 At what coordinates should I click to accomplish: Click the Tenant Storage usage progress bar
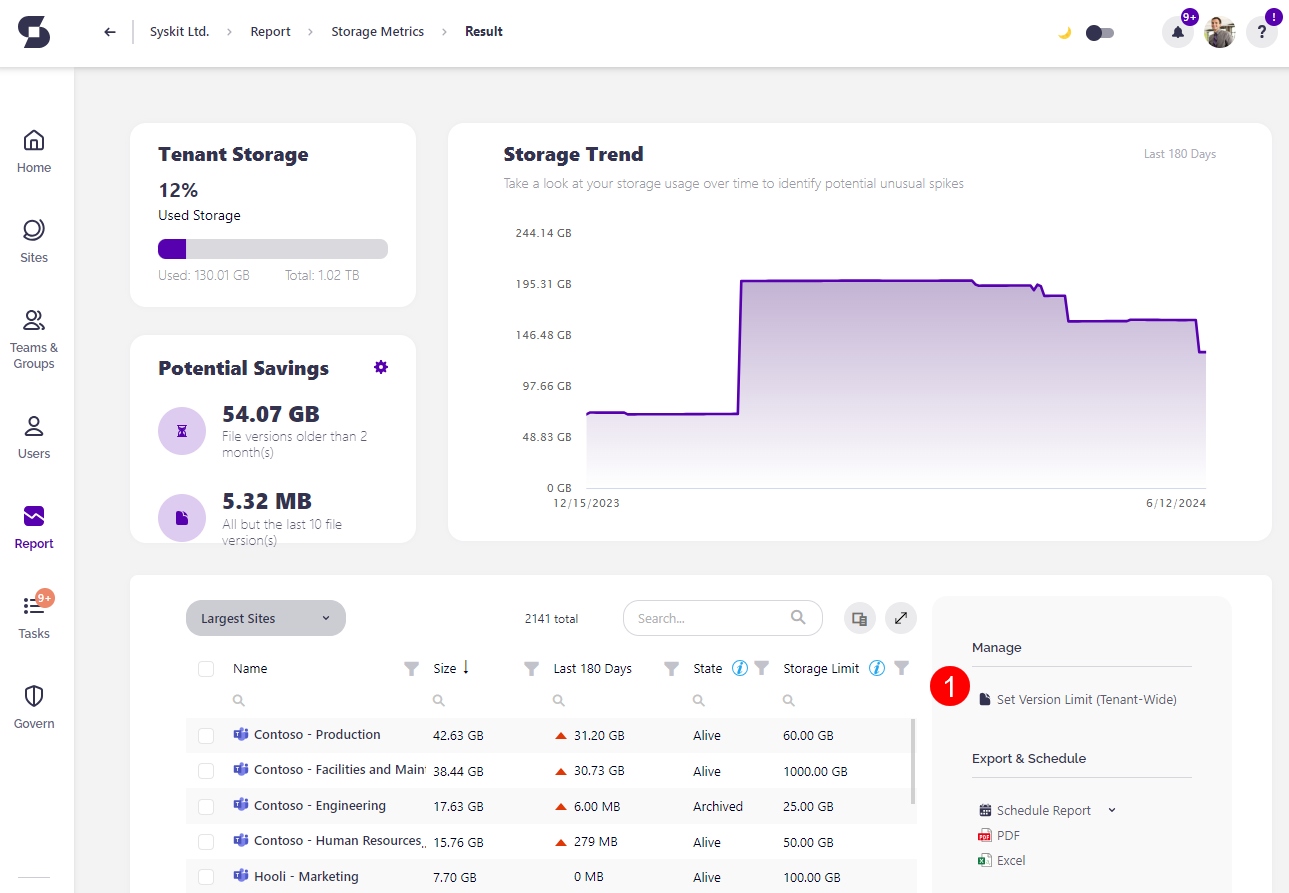point(272,248)
